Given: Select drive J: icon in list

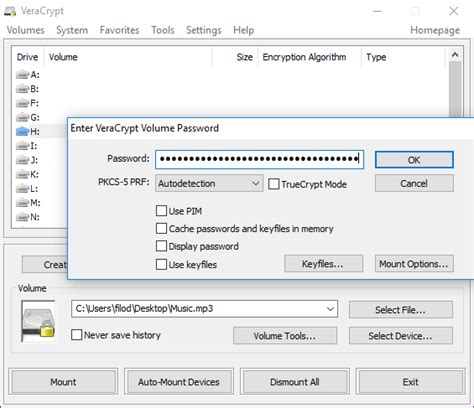Looking at the screenshot, I should point(22,160).
